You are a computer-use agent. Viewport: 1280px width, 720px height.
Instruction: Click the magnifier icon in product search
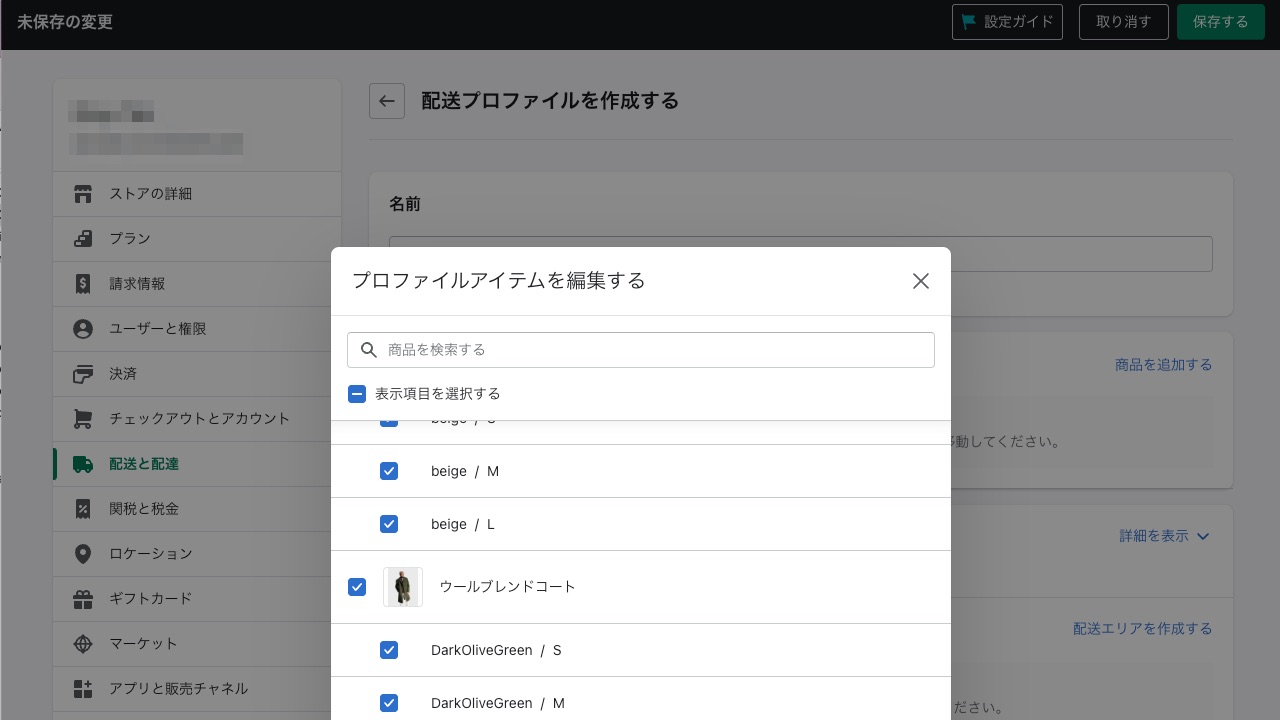369,350
